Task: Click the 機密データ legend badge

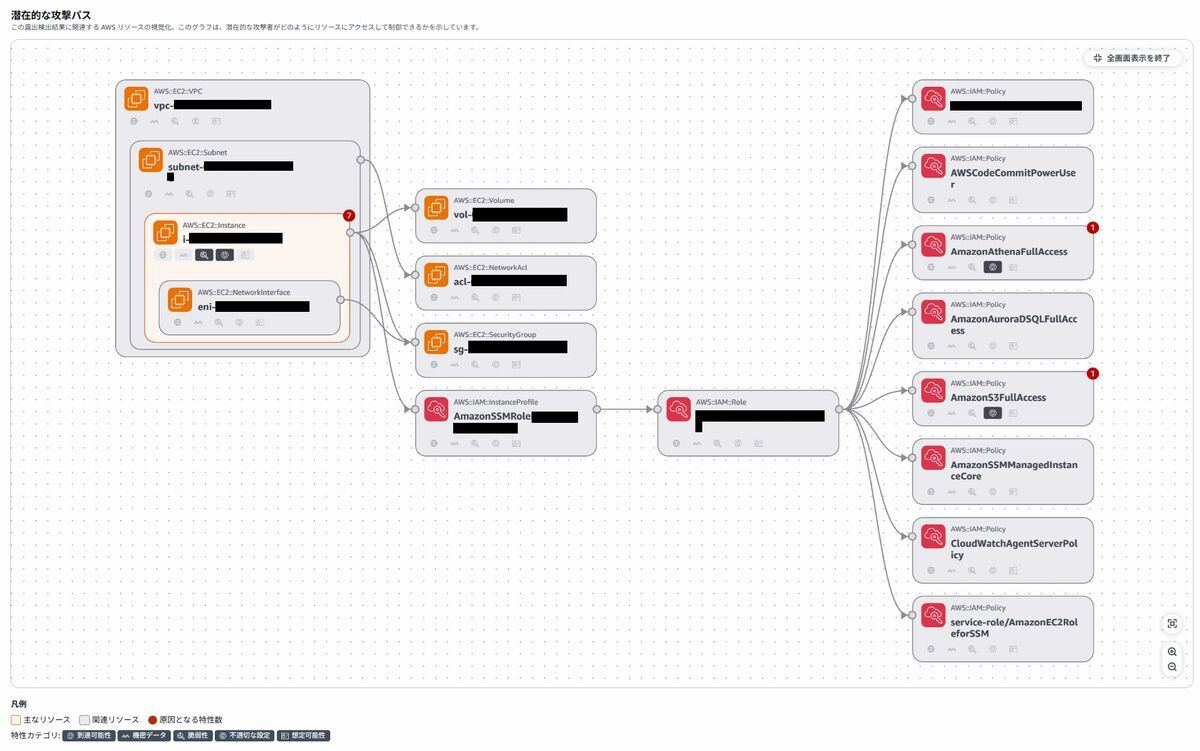Action: coord(143,736)
